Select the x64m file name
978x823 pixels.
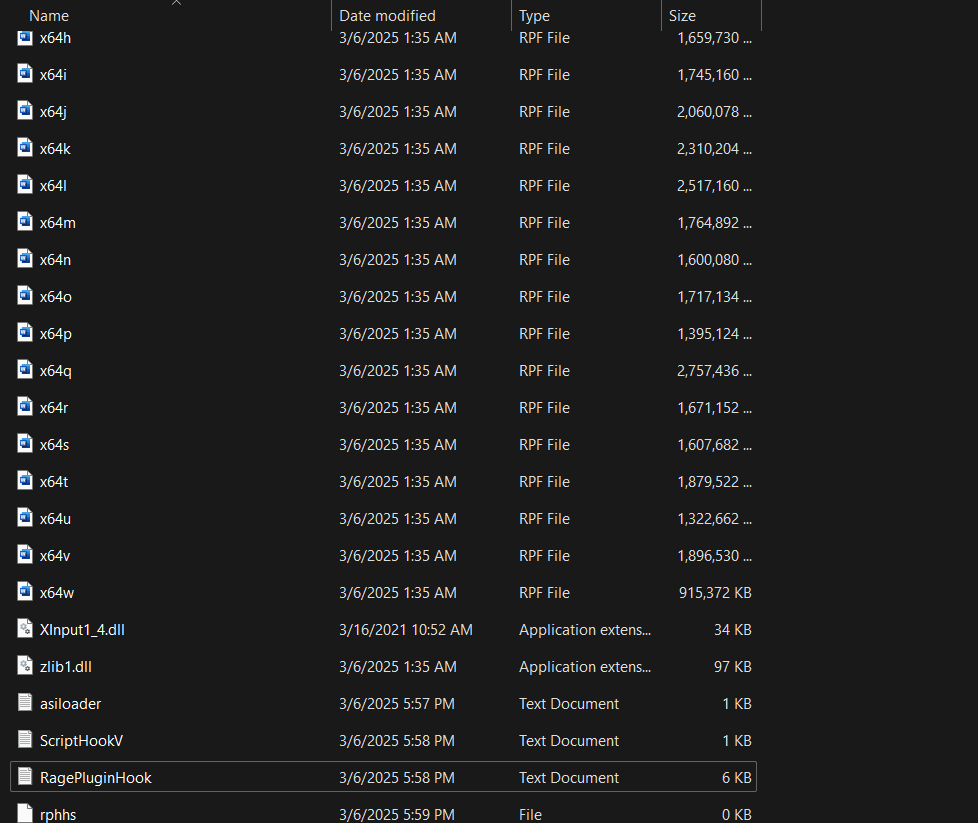(x=58, y=223)
